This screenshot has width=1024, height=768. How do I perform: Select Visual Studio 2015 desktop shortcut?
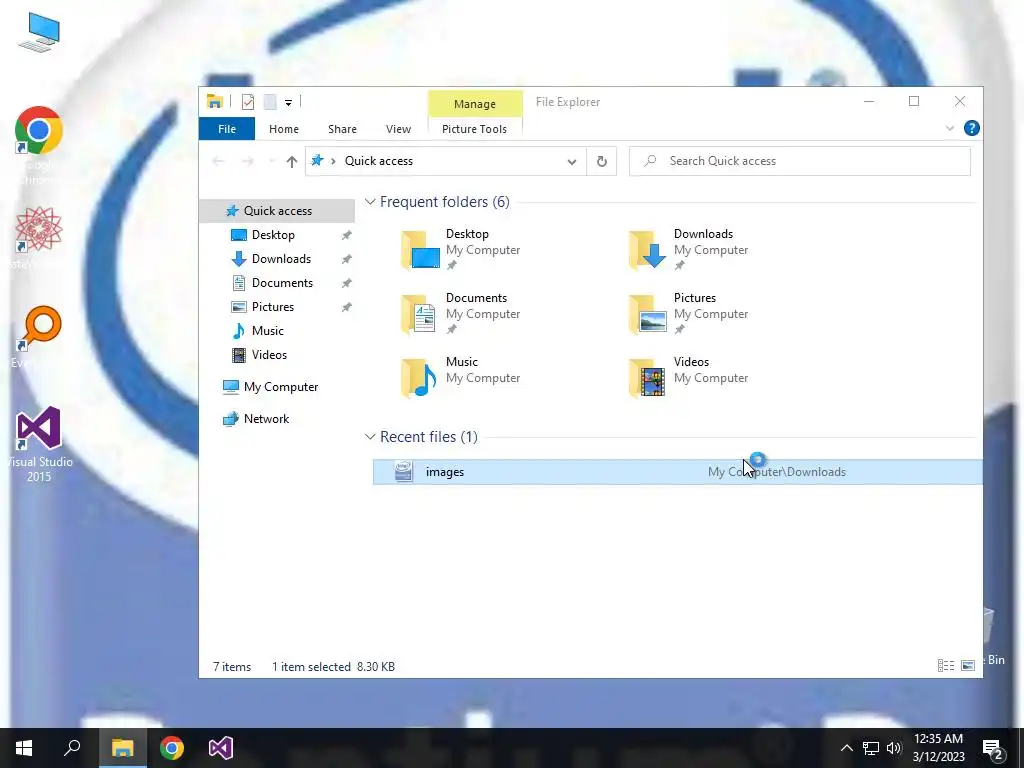[39, 444]
